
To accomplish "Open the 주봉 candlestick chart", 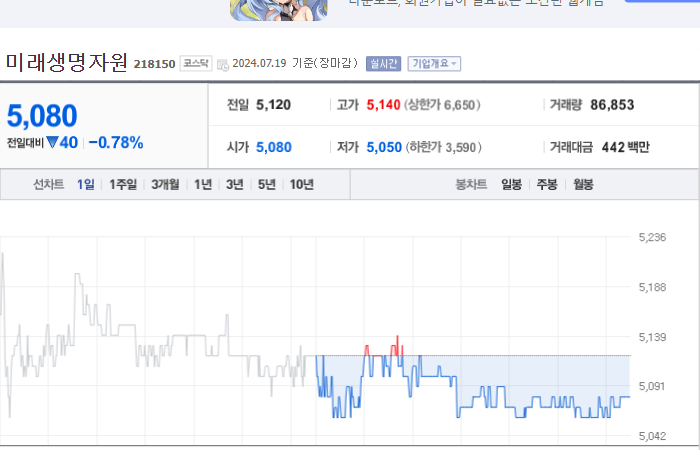I will pyautogui.click(x=547, y=184).
